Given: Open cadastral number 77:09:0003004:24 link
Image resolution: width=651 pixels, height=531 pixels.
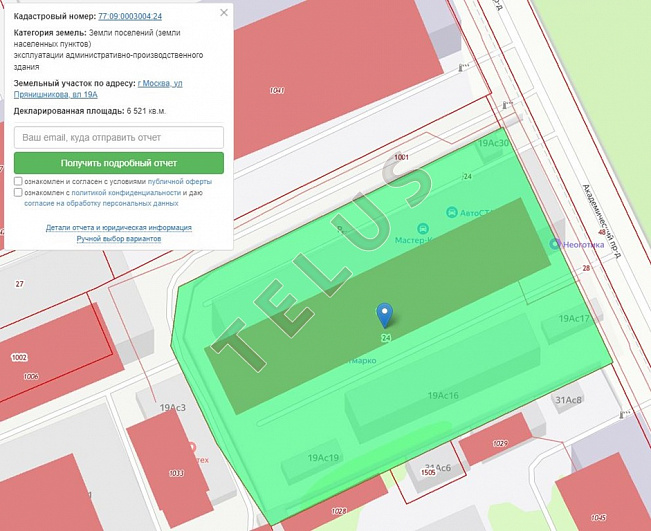Looking at the screenshot, I should pos(130,16).
